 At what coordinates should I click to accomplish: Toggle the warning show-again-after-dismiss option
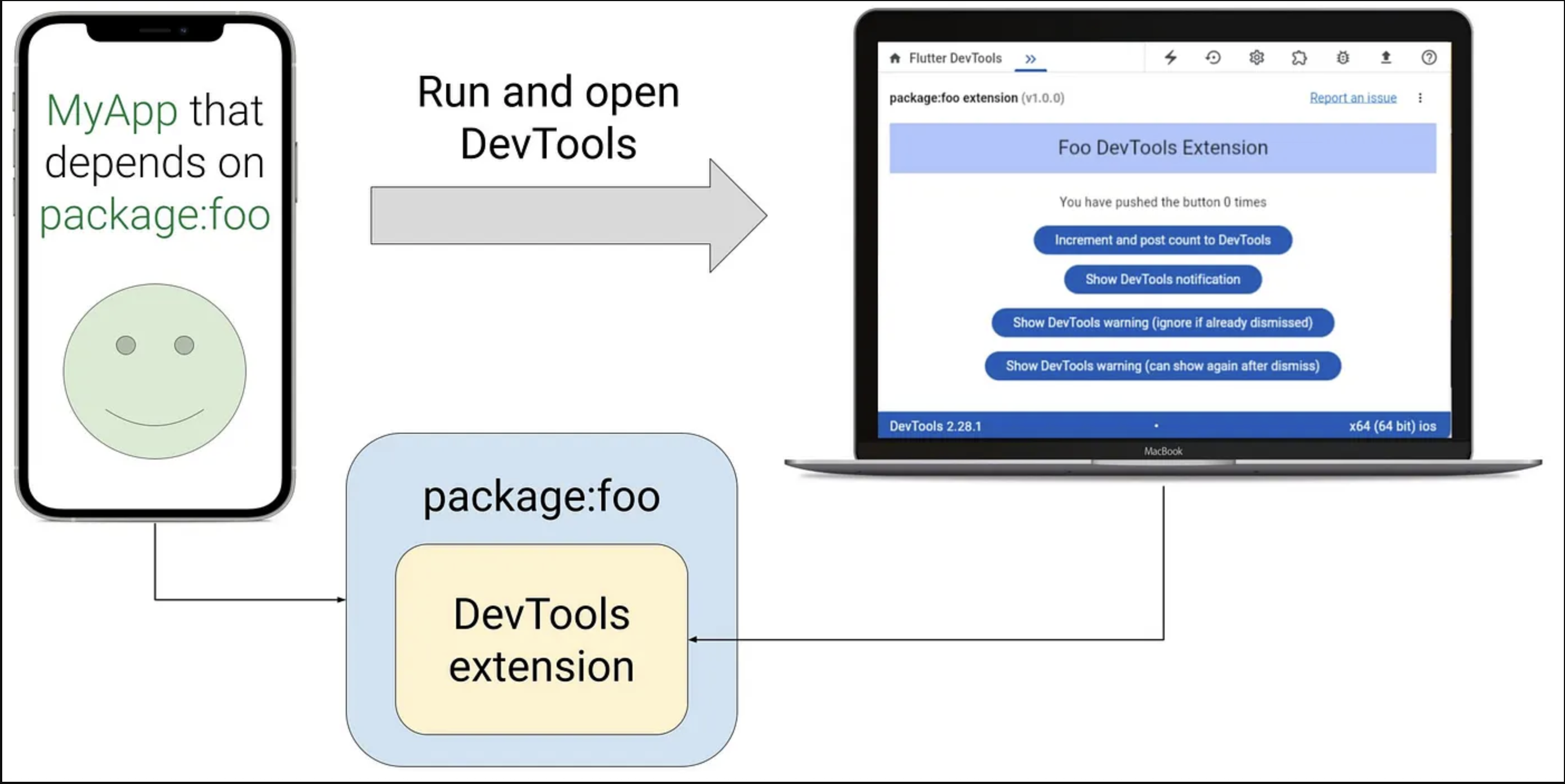(x=1162, y=366)
